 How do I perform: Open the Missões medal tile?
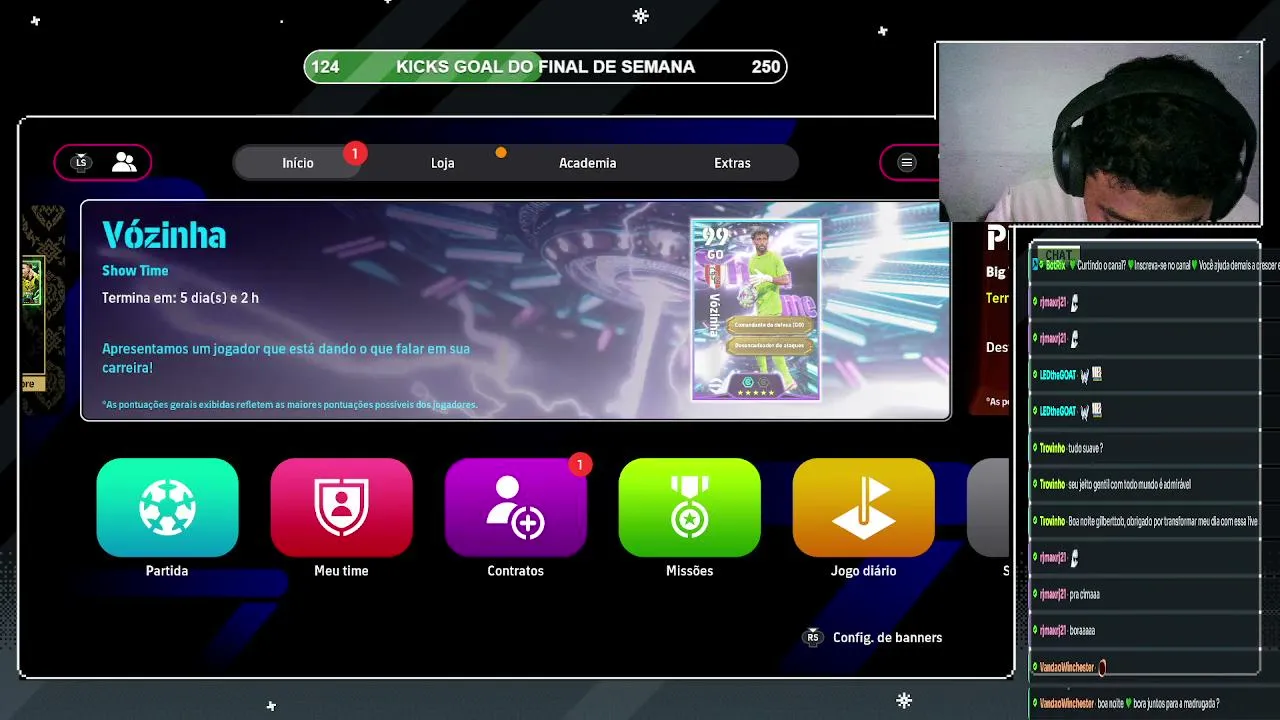(x=689, y=507)
